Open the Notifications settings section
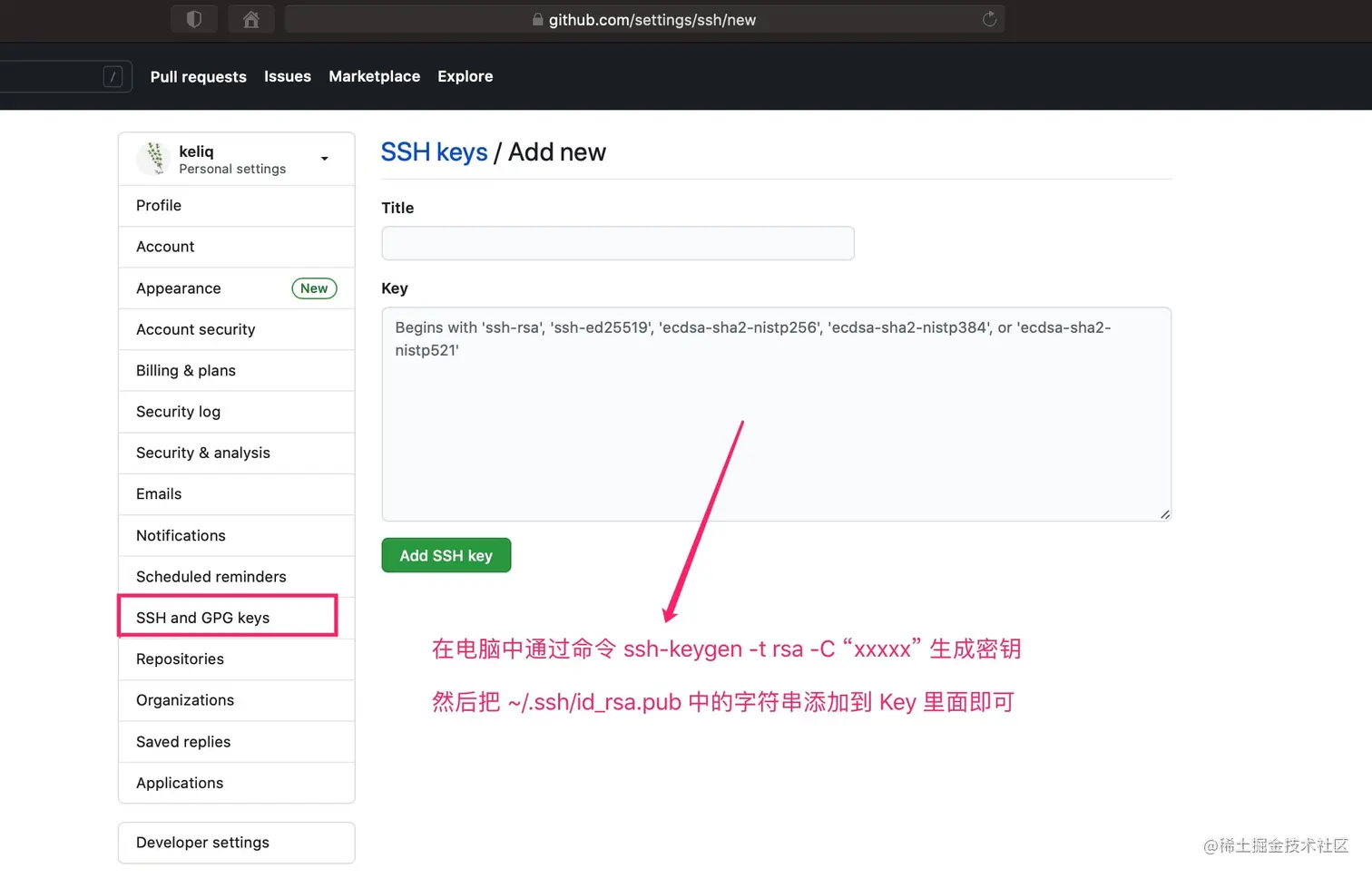 click(x=181, y=535)
